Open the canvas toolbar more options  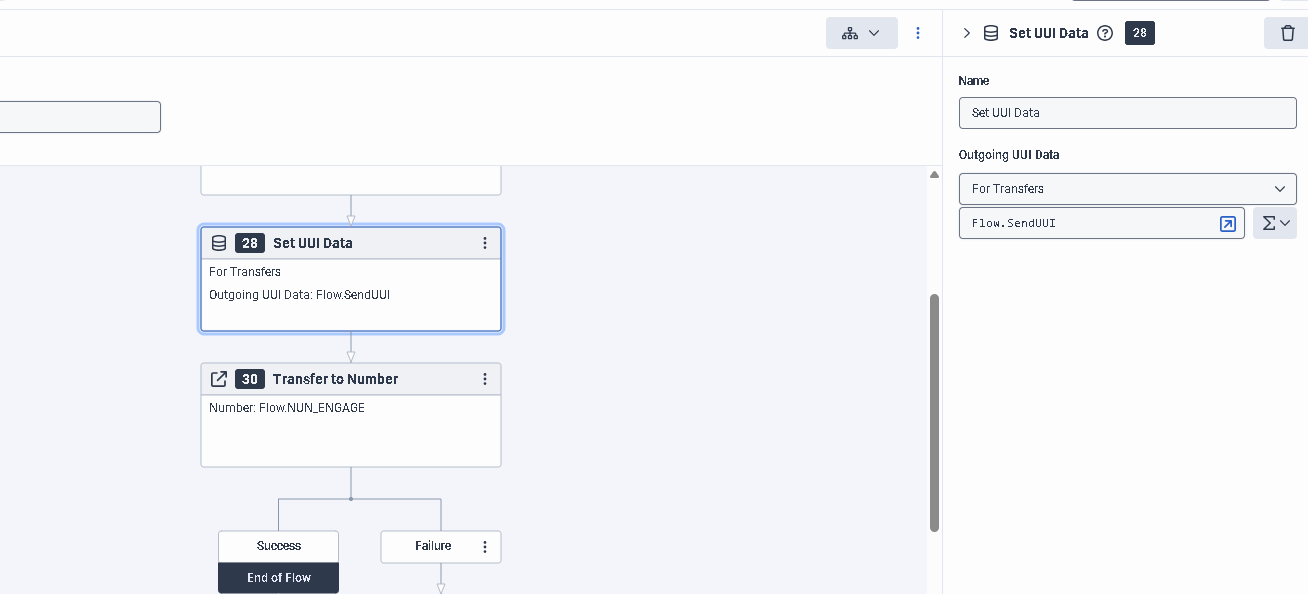tap(918, 33)
